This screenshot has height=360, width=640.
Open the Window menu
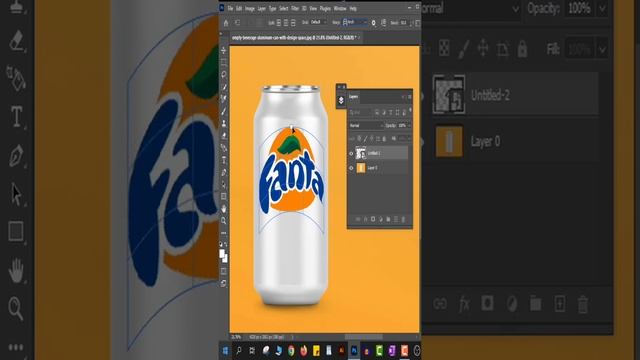pyautogui.click(x=340, y=9)
